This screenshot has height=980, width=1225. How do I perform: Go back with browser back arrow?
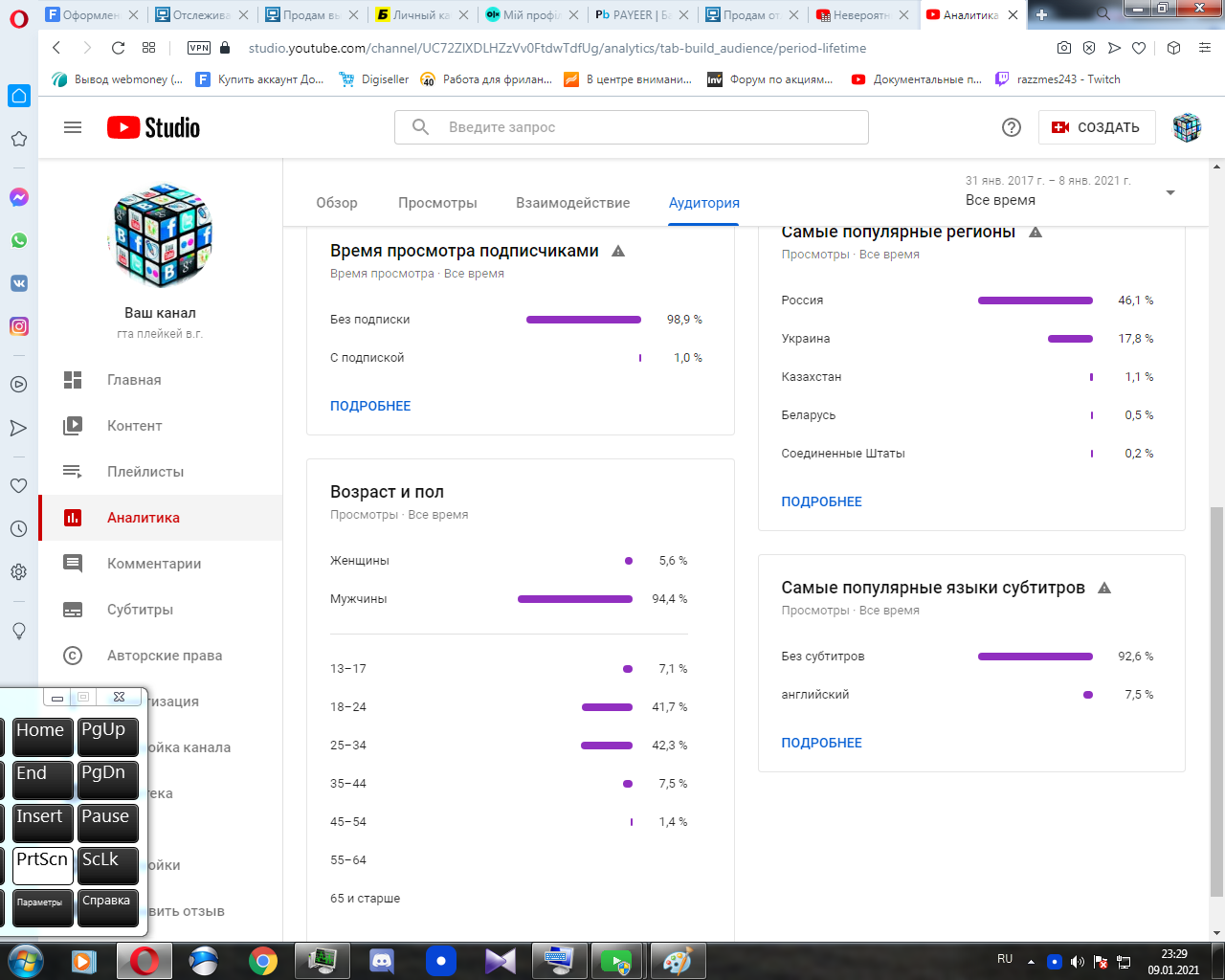56,48
